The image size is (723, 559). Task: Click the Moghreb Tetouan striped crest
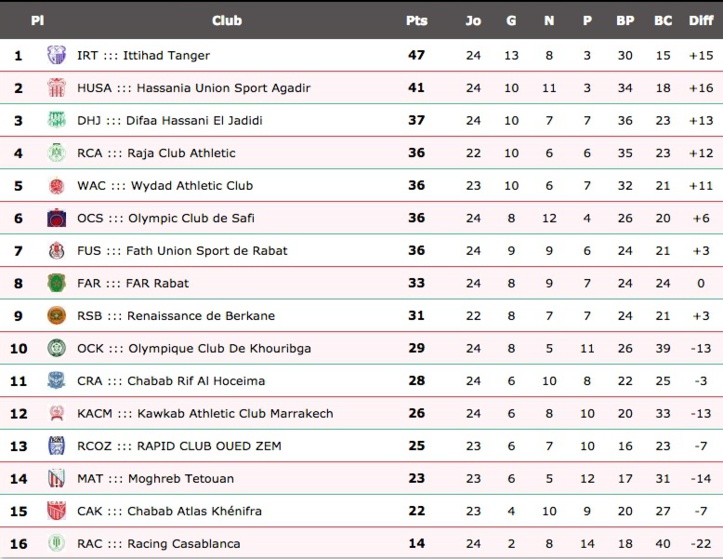pos(57,478)
